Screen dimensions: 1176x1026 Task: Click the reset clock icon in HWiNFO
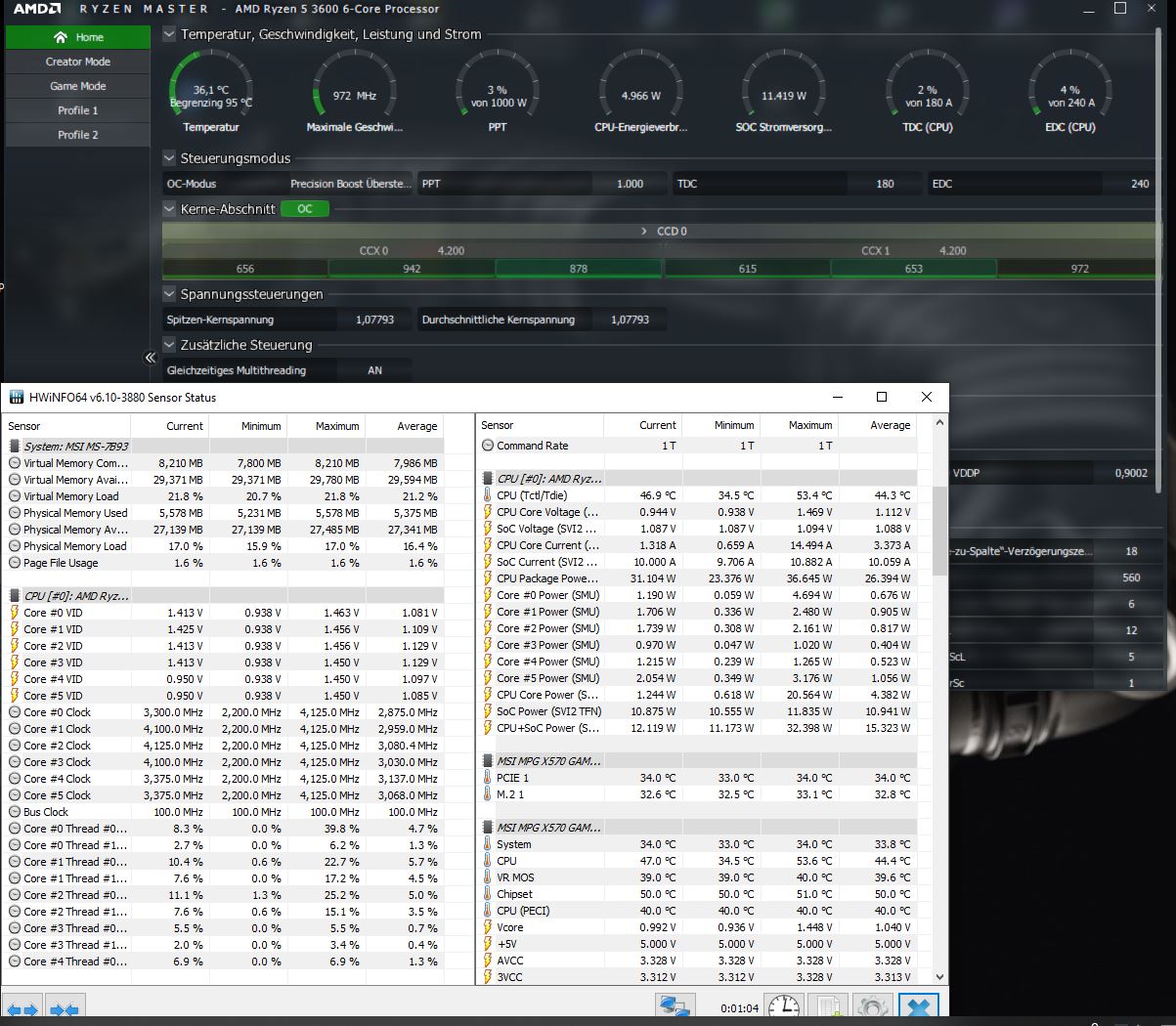point(784,1005)
